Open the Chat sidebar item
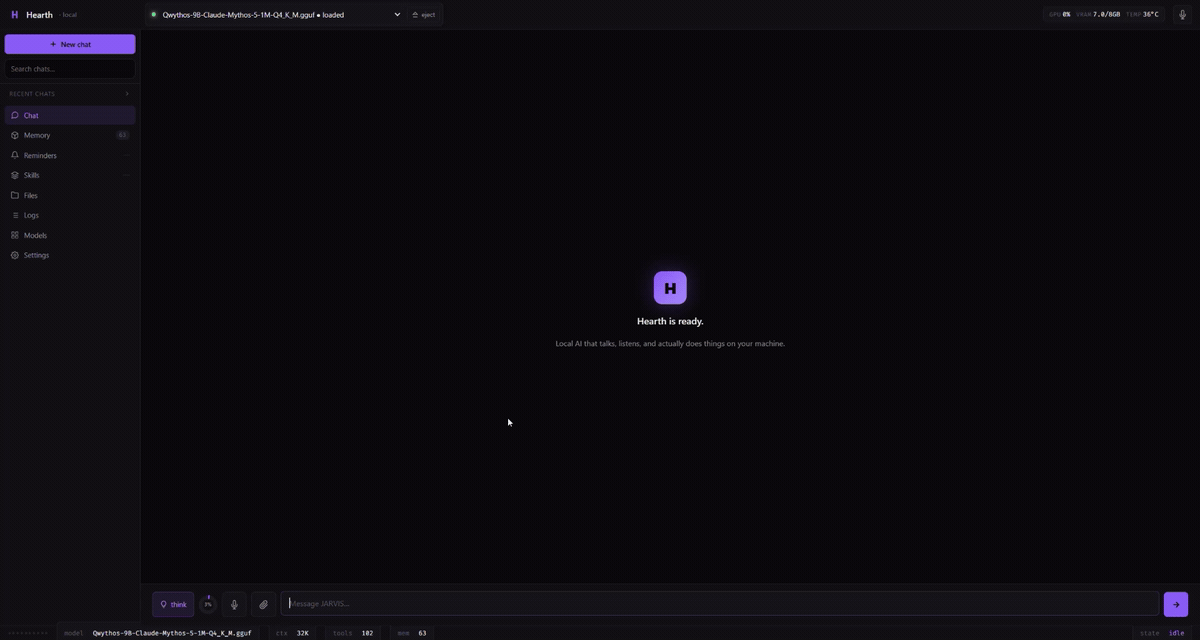This screenshot has height=640, width=1200. tap(70, 115)
